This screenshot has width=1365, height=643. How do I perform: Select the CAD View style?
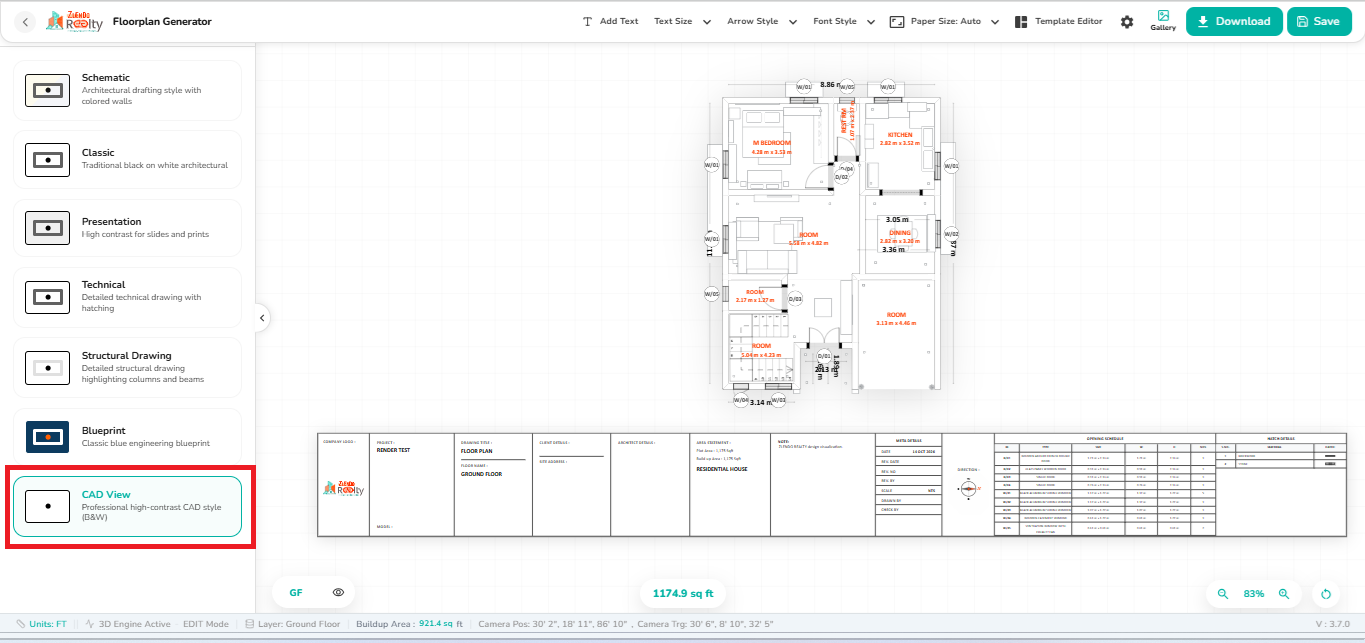(127, 506)
